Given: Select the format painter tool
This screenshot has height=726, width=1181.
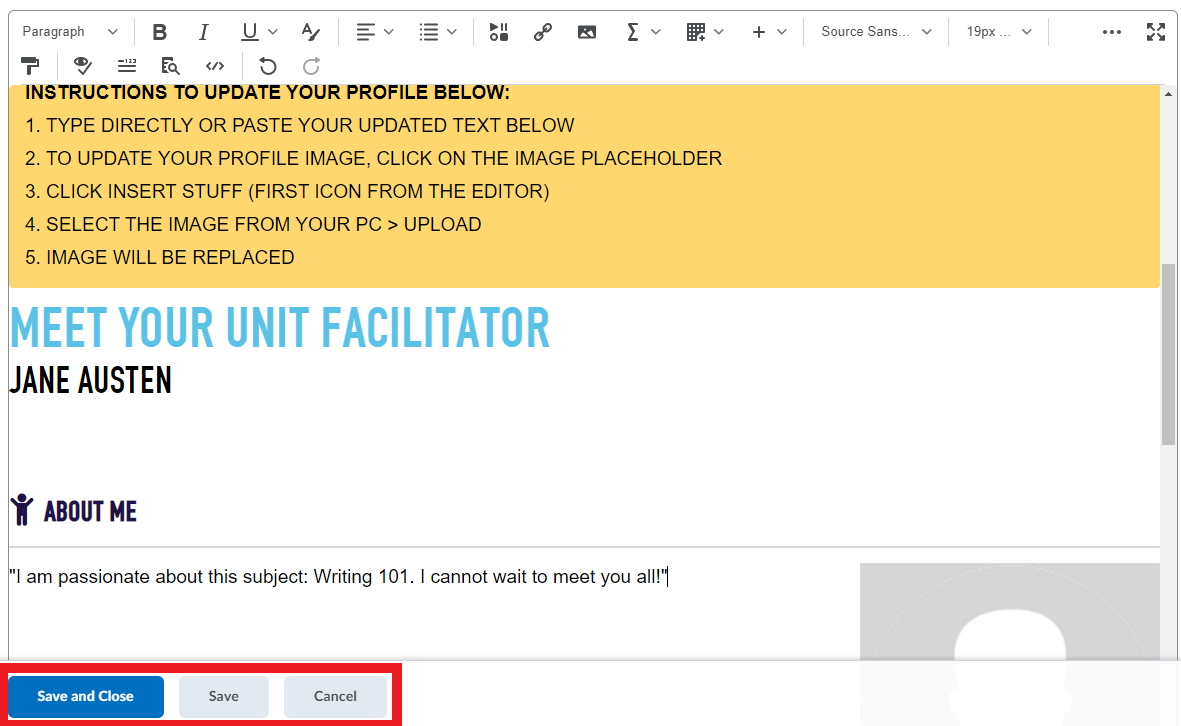Looking at the screenshot, I should coord(30,66).
